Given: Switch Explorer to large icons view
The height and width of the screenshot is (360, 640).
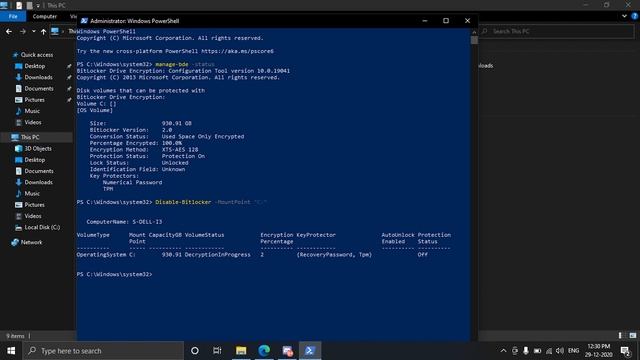Looking at the screenshot, I should (632, 336).
